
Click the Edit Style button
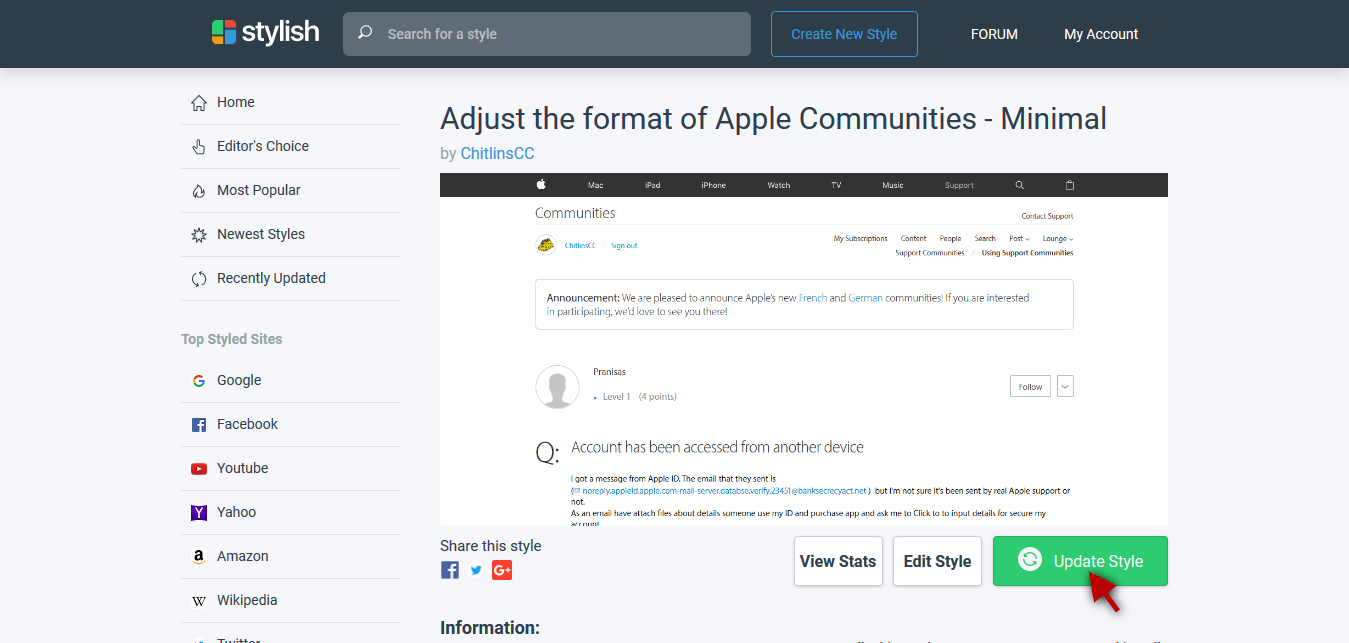point(937,561)
